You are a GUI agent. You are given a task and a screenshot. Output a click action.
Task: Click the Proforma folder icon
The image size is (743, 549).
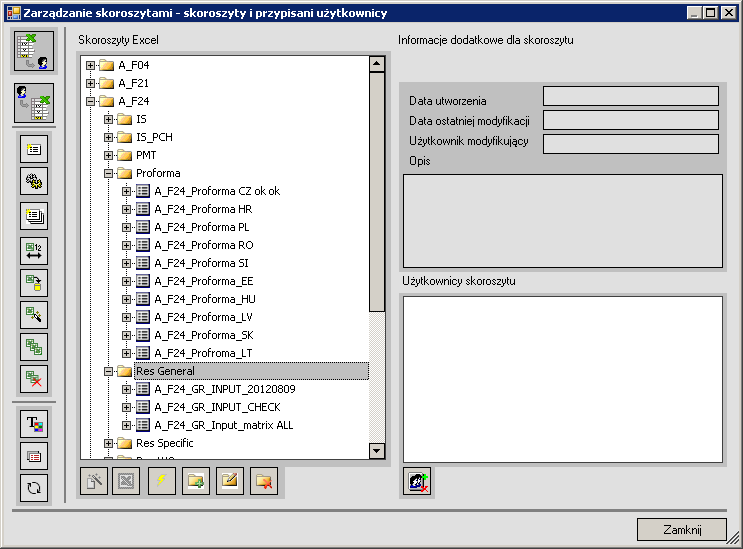125,173
